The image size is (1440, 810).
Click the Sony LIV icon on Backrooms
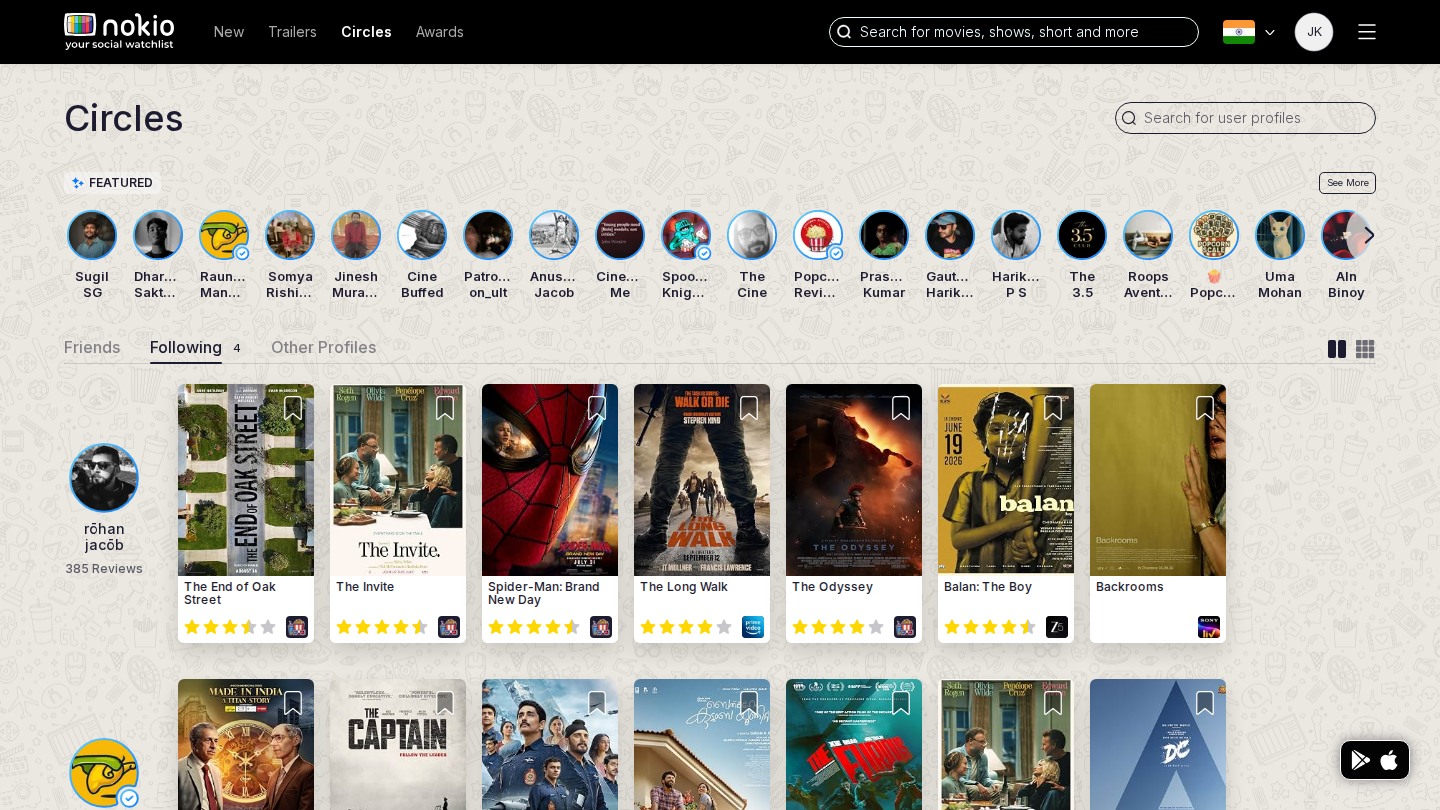coord(1209,627)
